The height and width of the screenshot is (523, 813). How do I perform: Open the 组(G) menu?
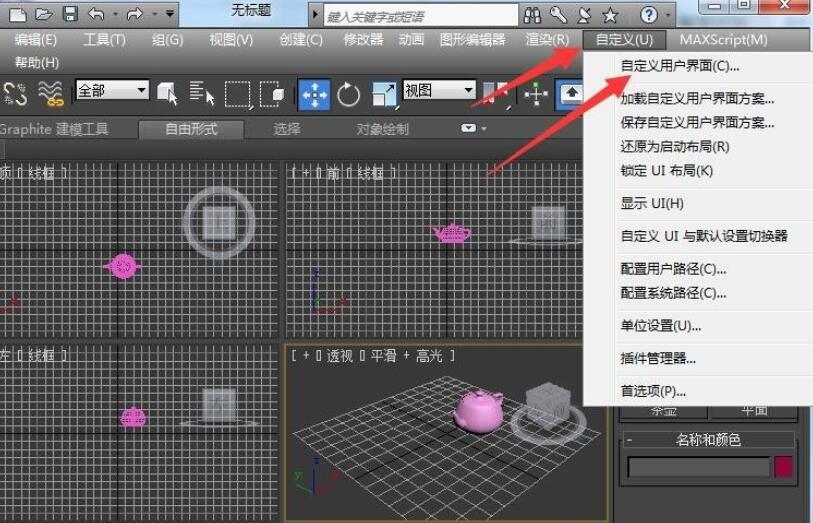pyautogui.click(x=167, y=39)
